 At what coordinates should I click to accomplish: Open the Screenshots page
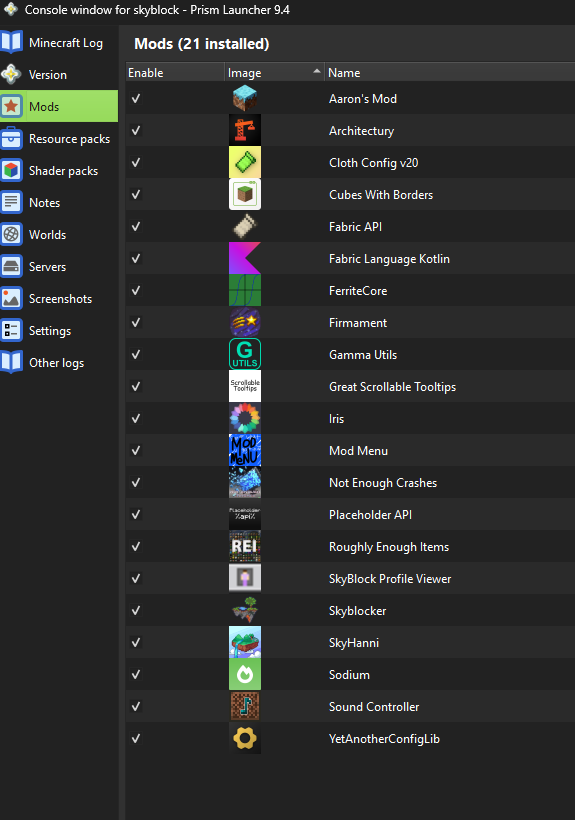pos(59,299)
